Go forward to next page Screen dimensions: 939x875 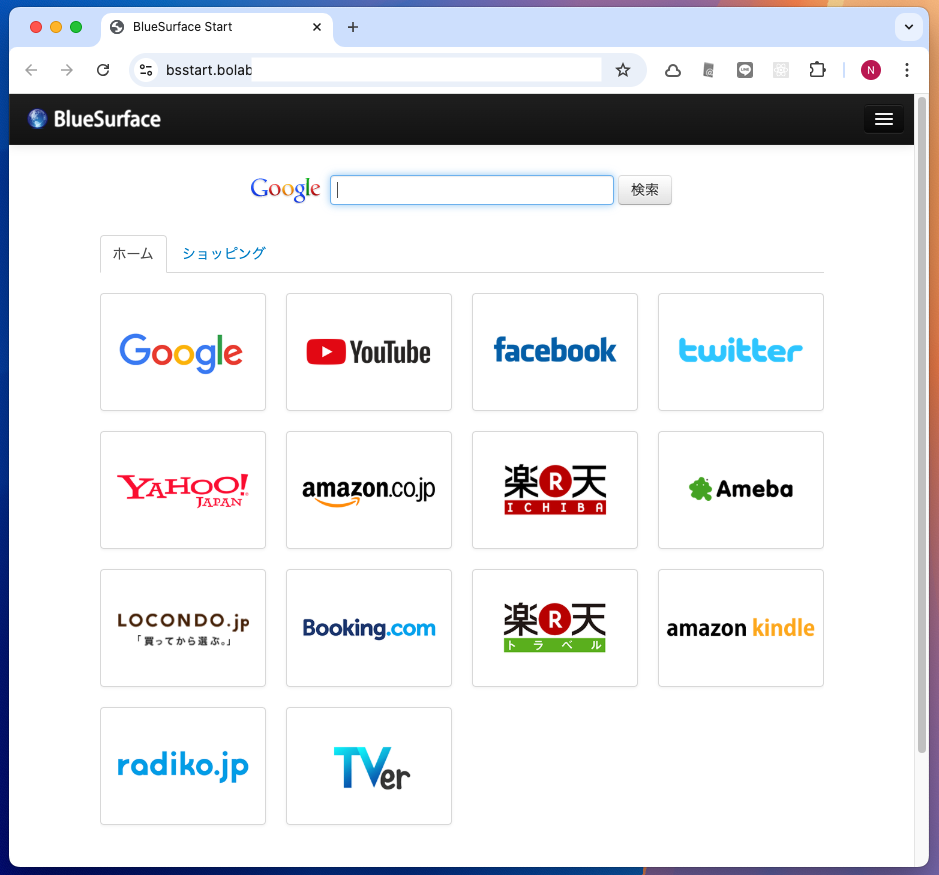click(67, 70)
